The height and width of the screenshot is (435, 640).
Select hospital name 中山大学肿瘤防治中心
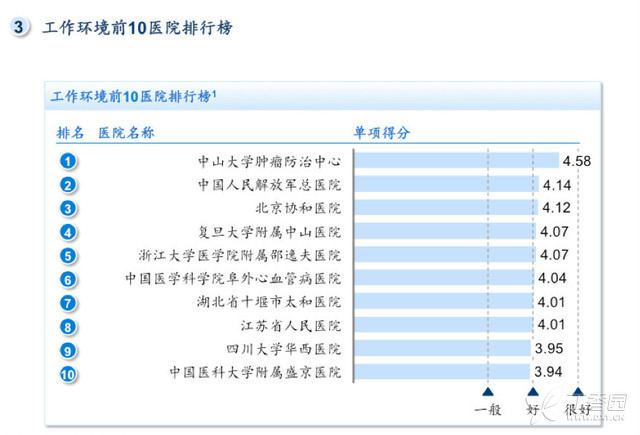click(x=269, y=162)
